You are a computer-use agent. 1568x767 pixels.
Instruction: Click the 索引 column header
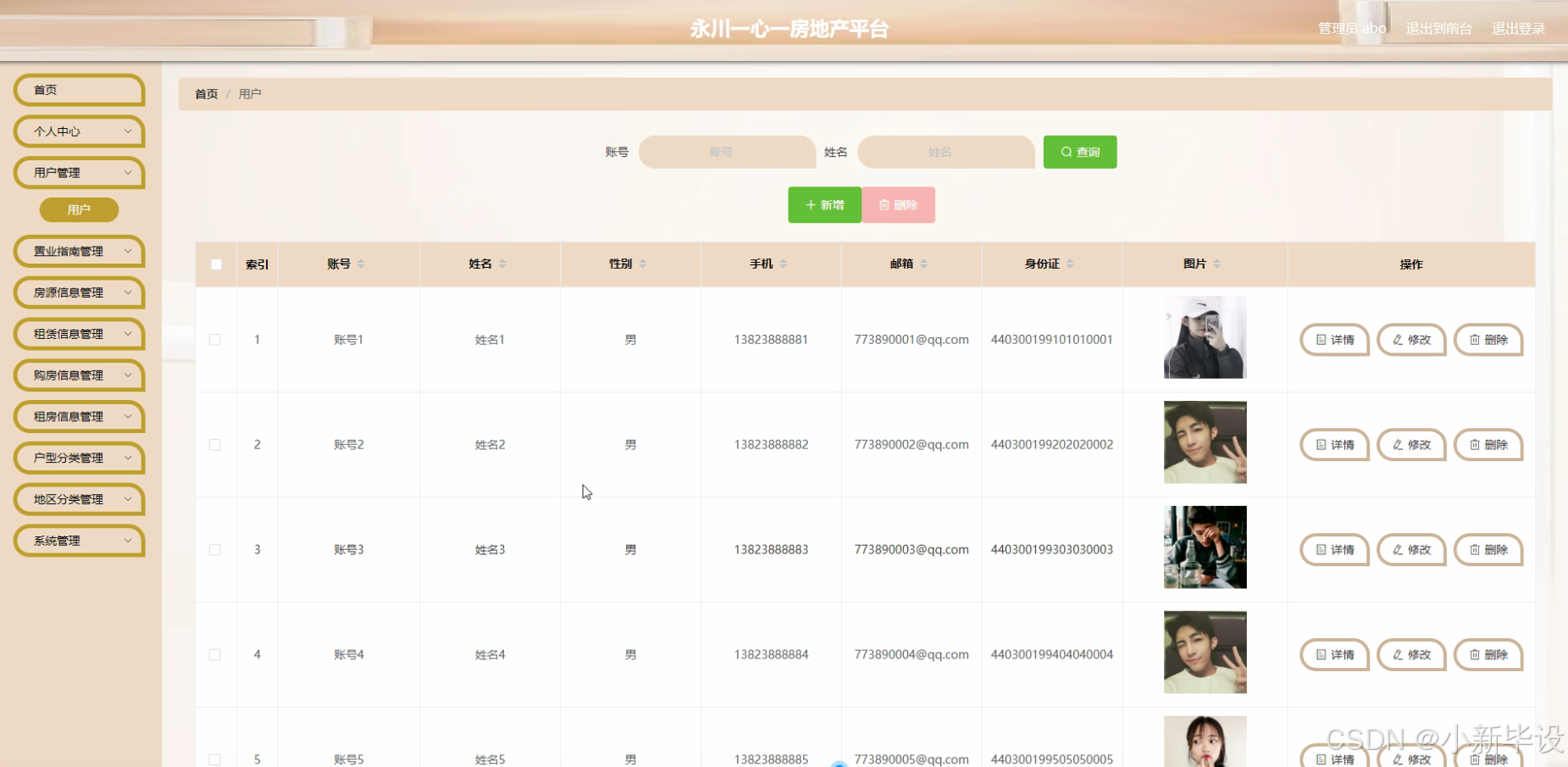[258, 264]
